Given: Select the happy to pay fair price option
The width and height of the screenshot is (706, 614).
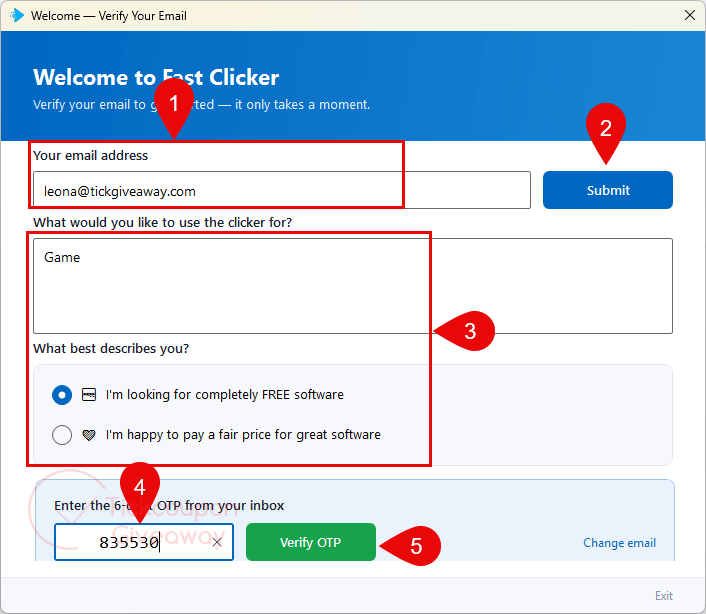Looking at the screenshot, I should coord(62,435).
